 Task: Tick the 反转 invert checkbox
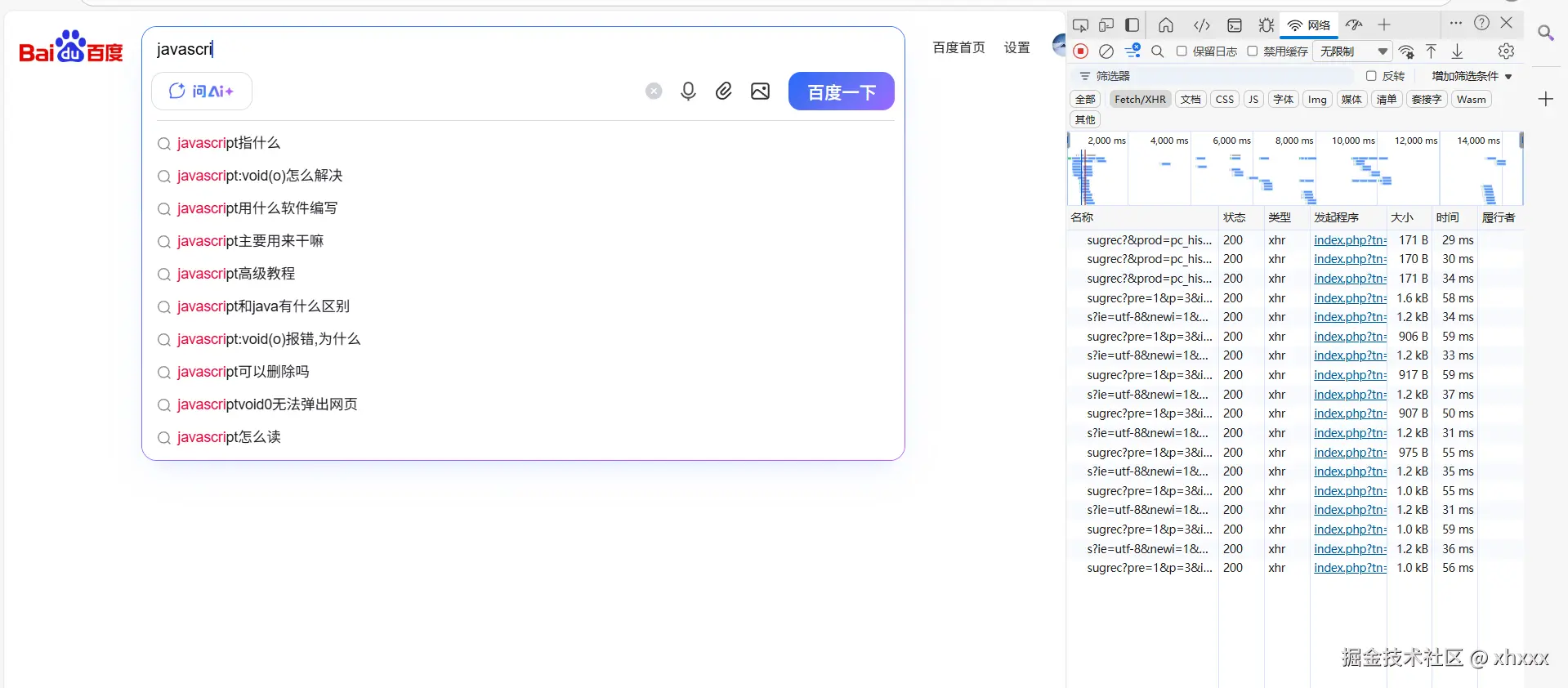tap(1371, 76)
